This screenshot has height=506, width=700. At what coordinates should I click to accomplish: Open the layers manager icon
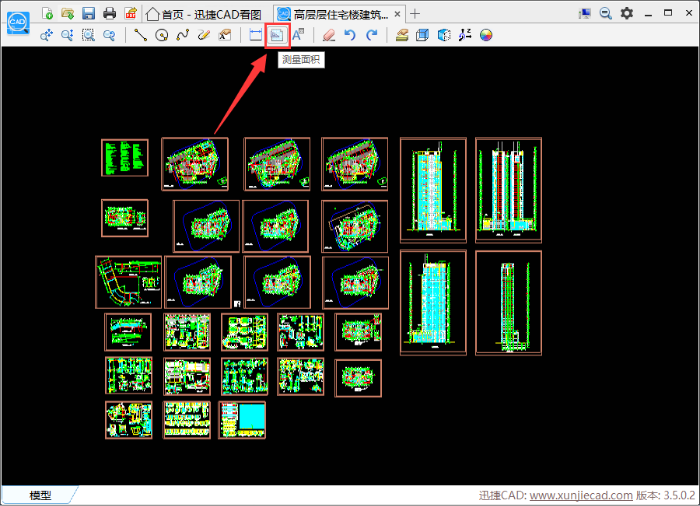401,35
